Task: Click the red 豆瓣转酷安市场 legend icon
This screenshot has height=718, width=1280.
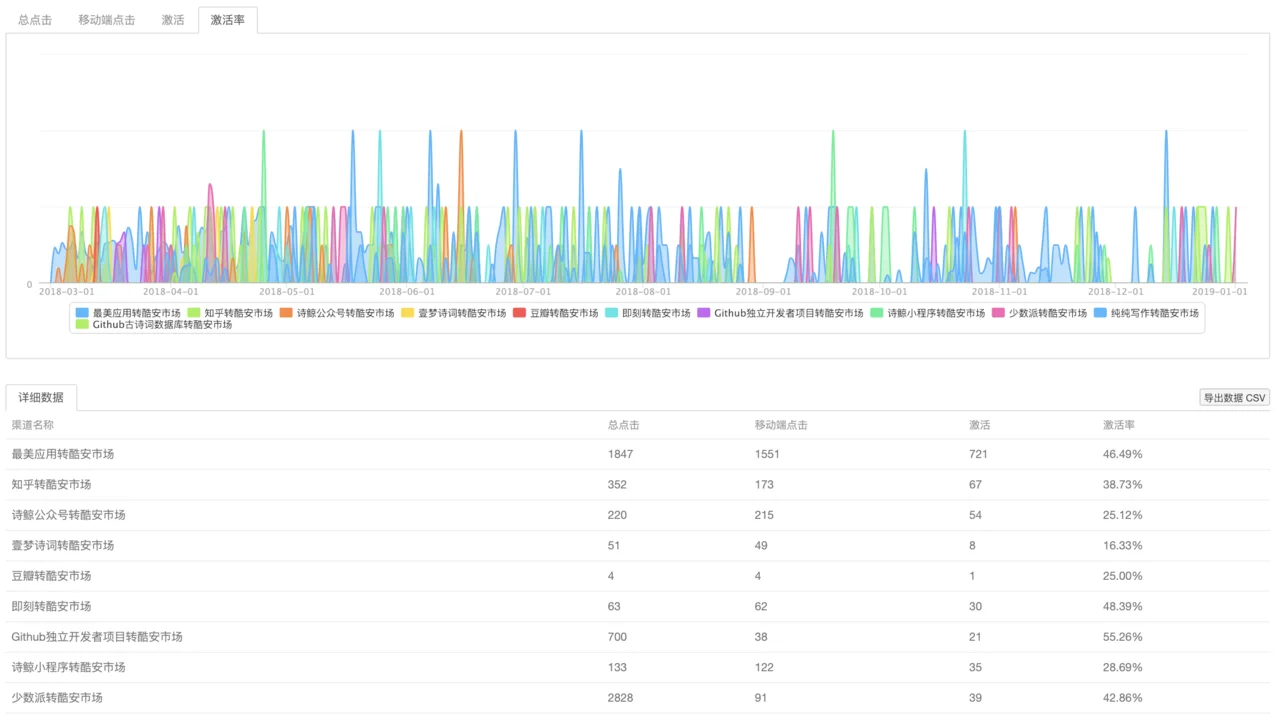Action: point(519,313)
